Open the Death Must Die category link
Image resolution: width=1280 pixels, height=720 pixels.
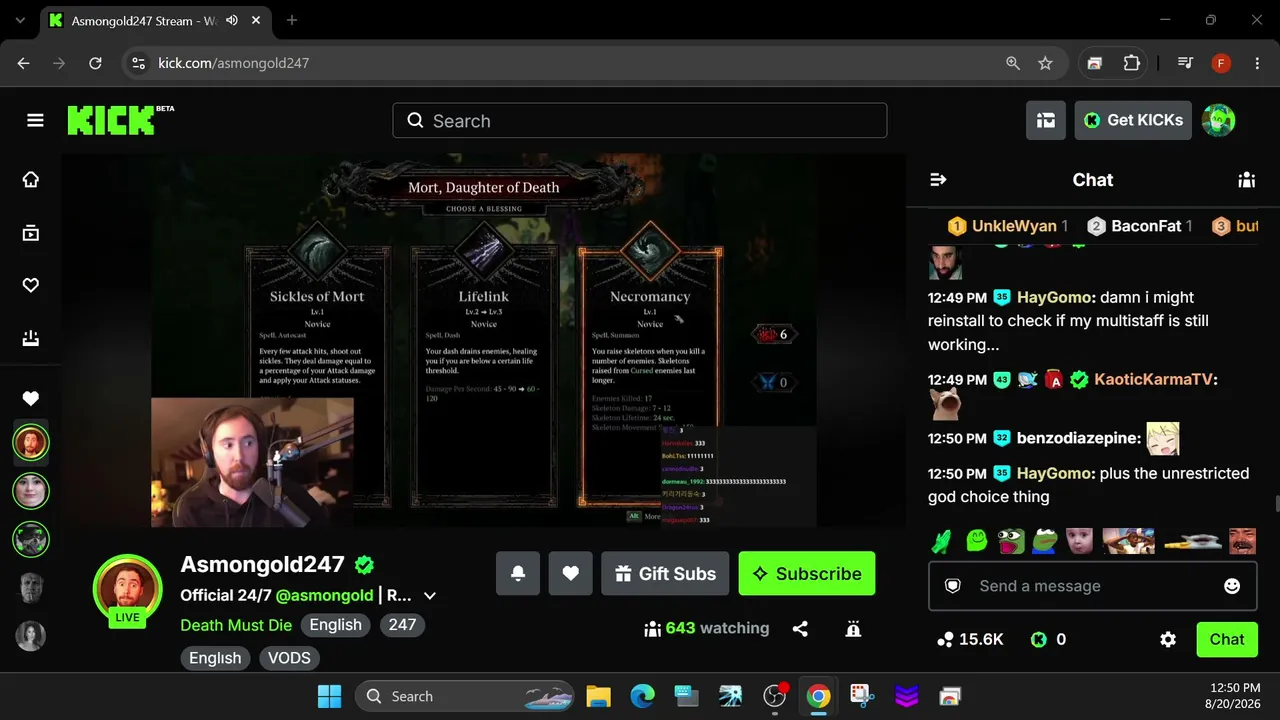coord(236,625)
